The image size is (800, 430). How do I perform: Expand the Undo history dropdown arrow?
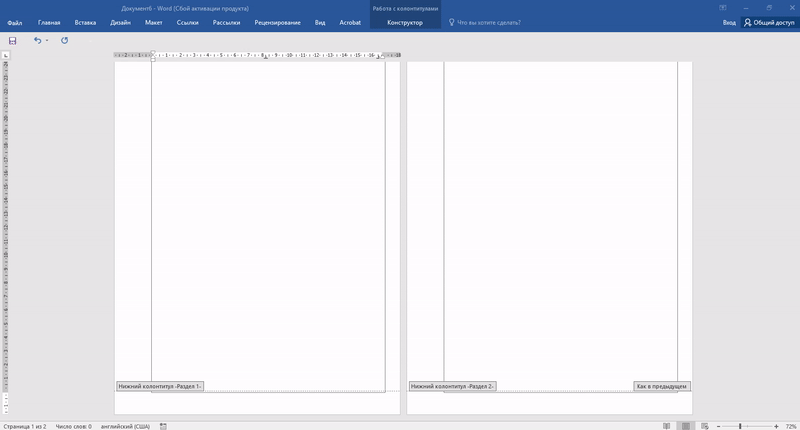coord(47,41)
